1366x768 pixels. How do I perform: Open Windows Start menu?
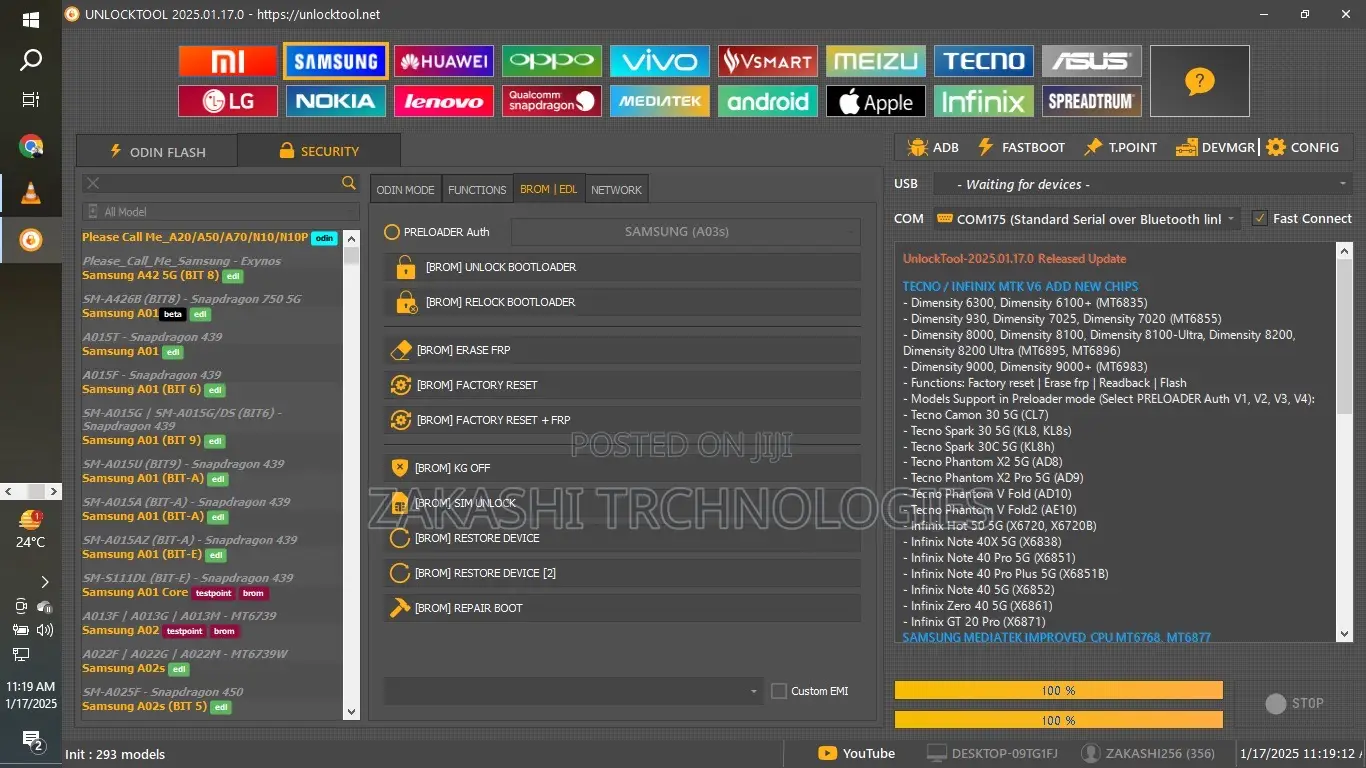point(31,19)
